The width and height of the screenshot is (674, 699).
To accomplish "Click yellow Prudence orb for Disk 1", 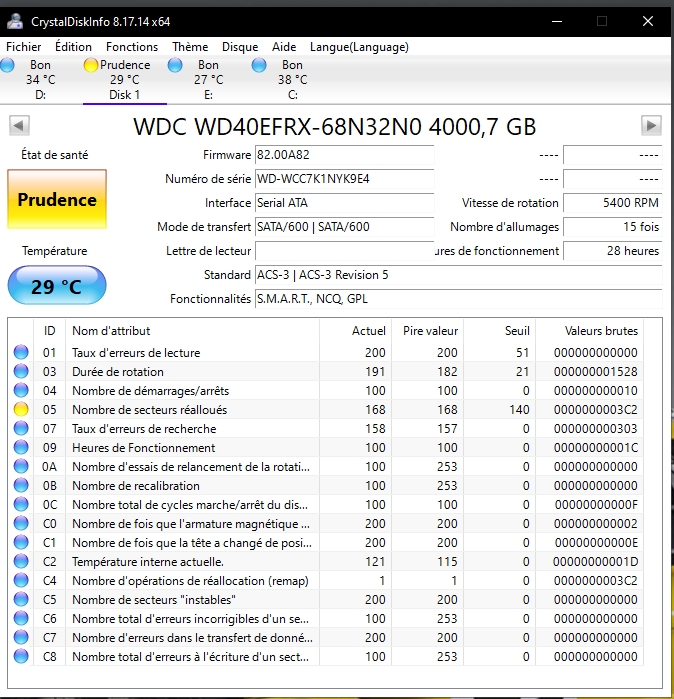I will pos(90,66).
